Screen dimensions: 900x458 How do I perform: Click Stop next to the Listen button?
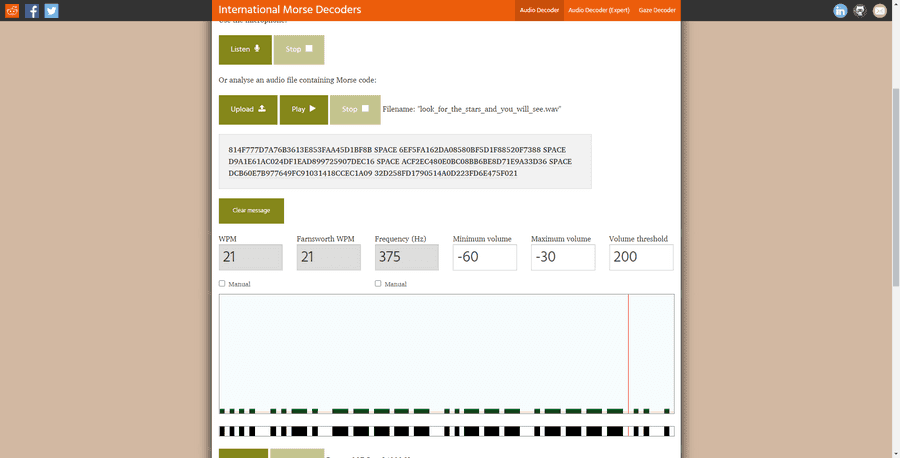pyautogui.click(x=299, y=49)
